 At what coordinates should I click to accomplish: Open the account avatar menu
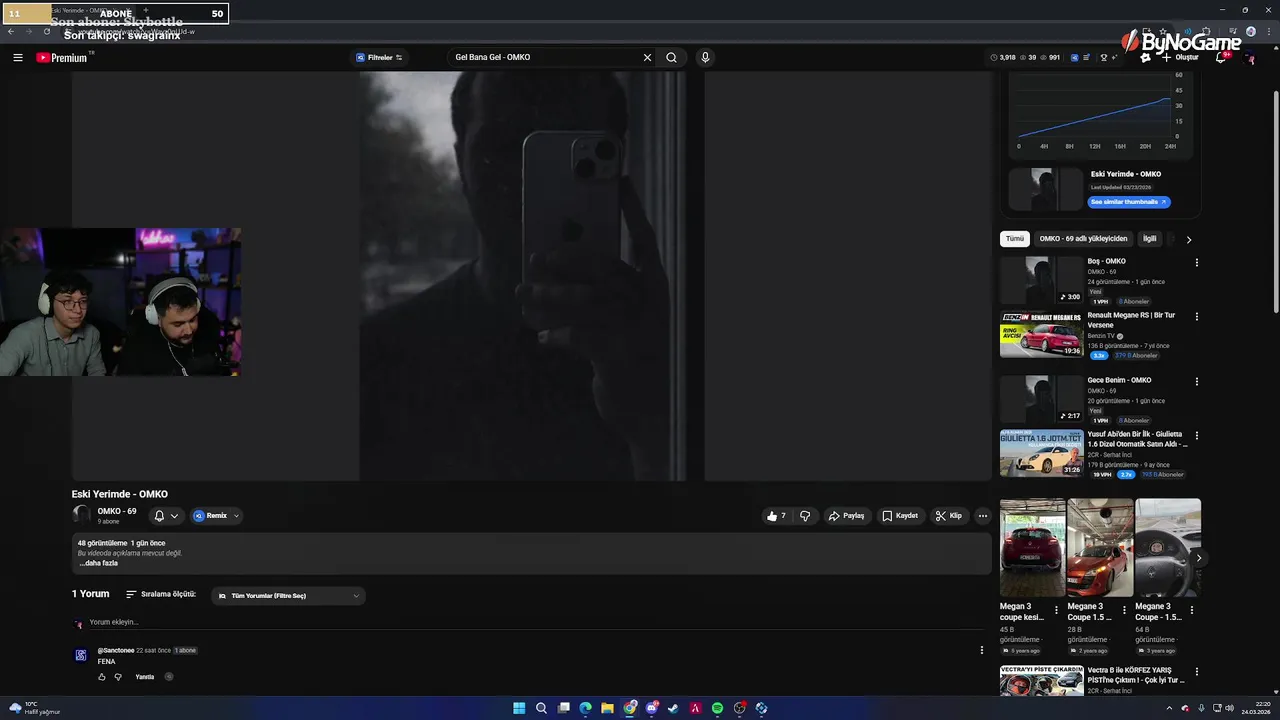(1250, 58)
